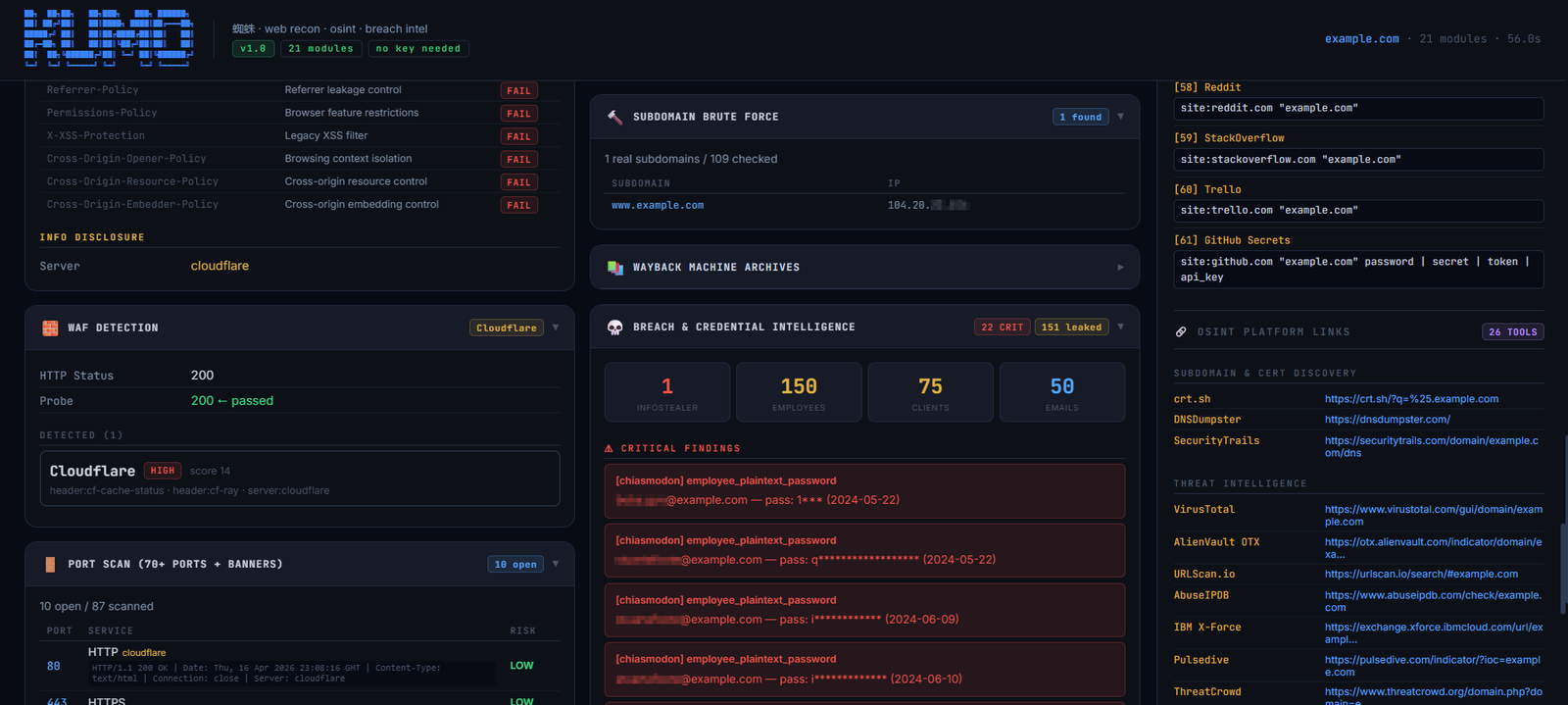Click the FAIL badge for X-XSS-Protection
The image size is (1568, 705).
518,136
